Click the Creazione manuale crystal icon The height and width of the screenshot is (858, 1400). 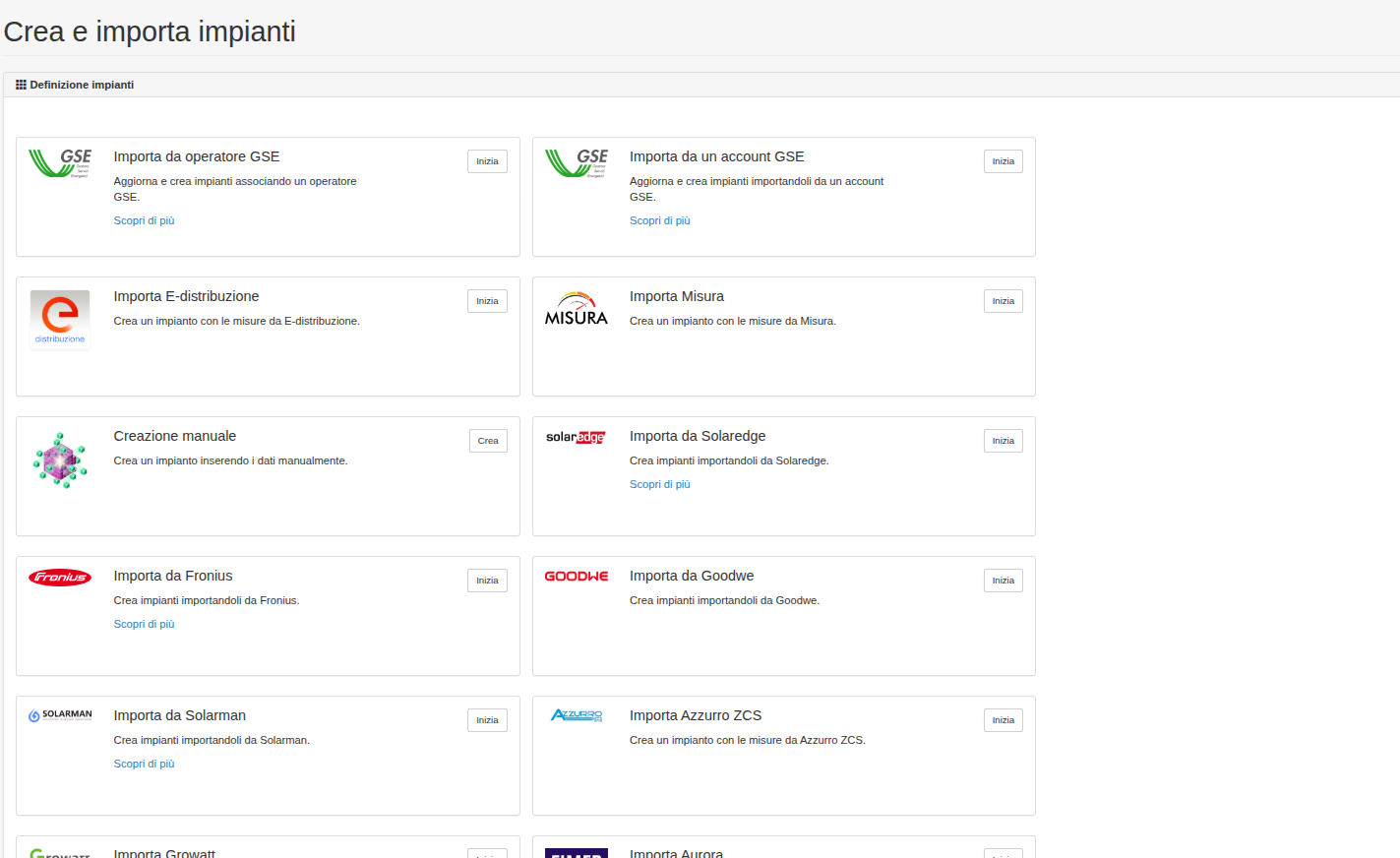coord(60,460)
